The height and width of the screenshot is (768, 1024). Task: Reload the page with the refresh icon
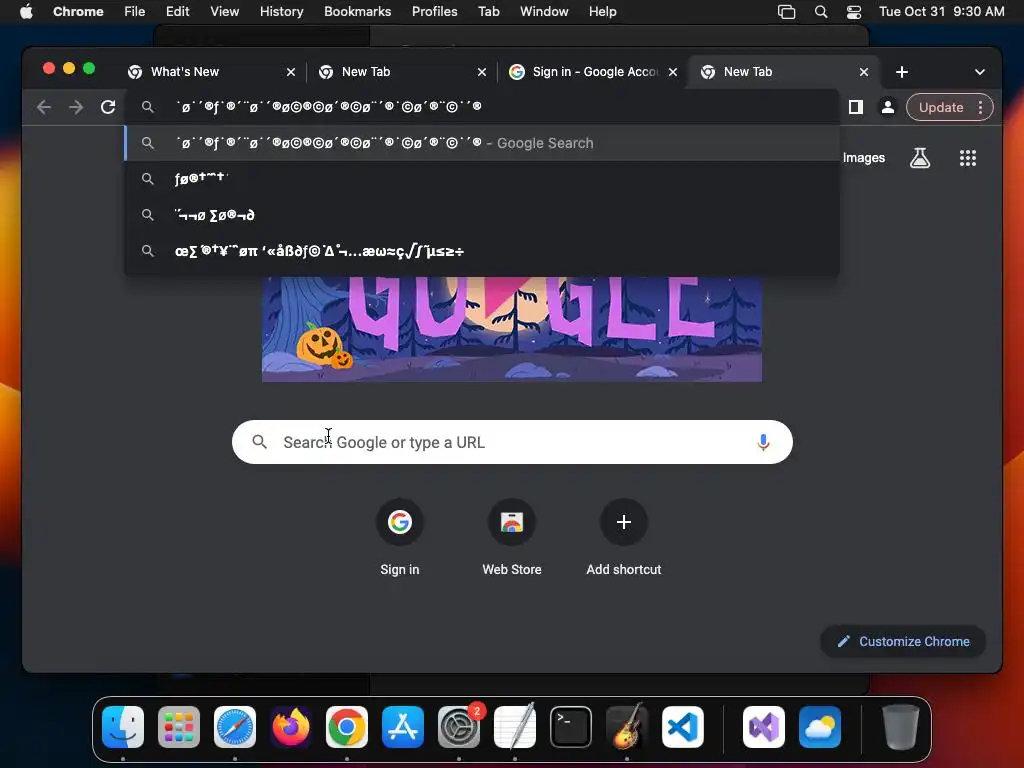tap(108, 107)
